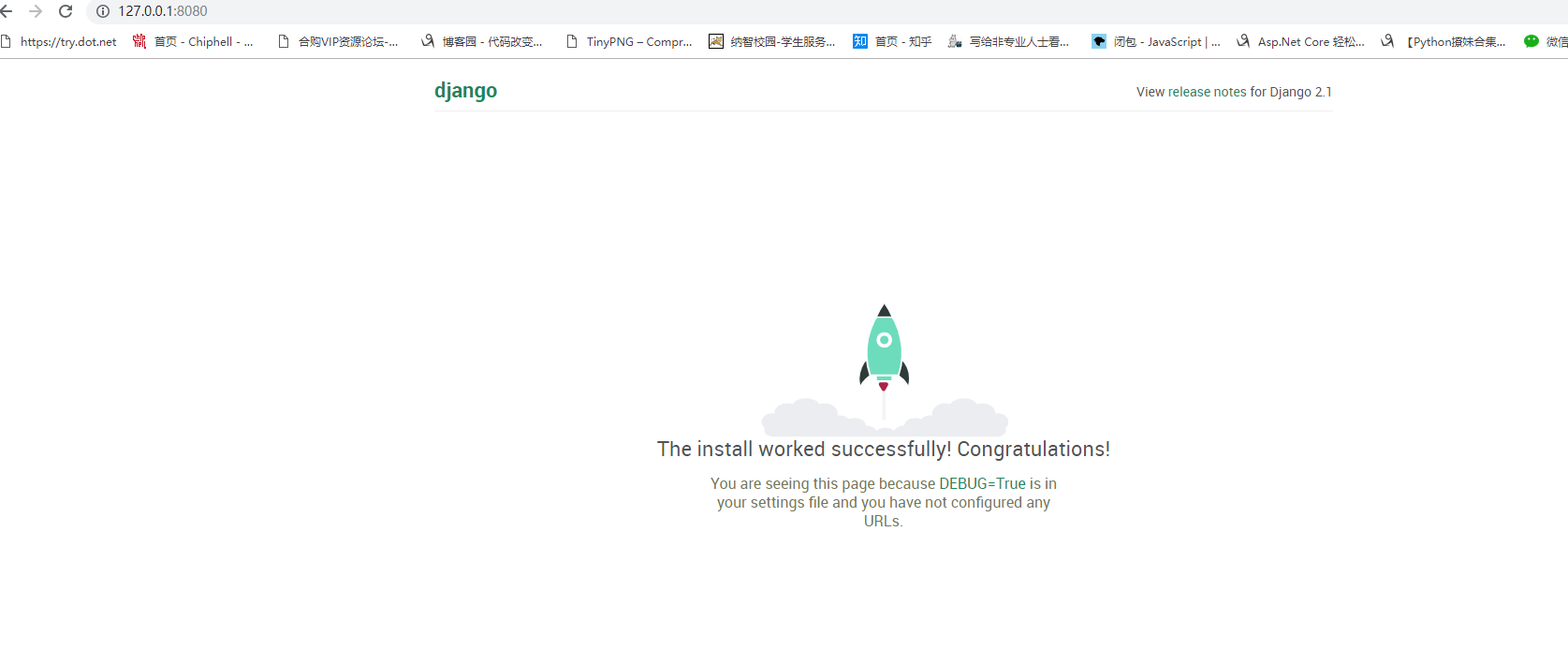Click the 闭包 JavaScript bookmark favicon
1568x650 pixels.
click(x=1099, y=41)
